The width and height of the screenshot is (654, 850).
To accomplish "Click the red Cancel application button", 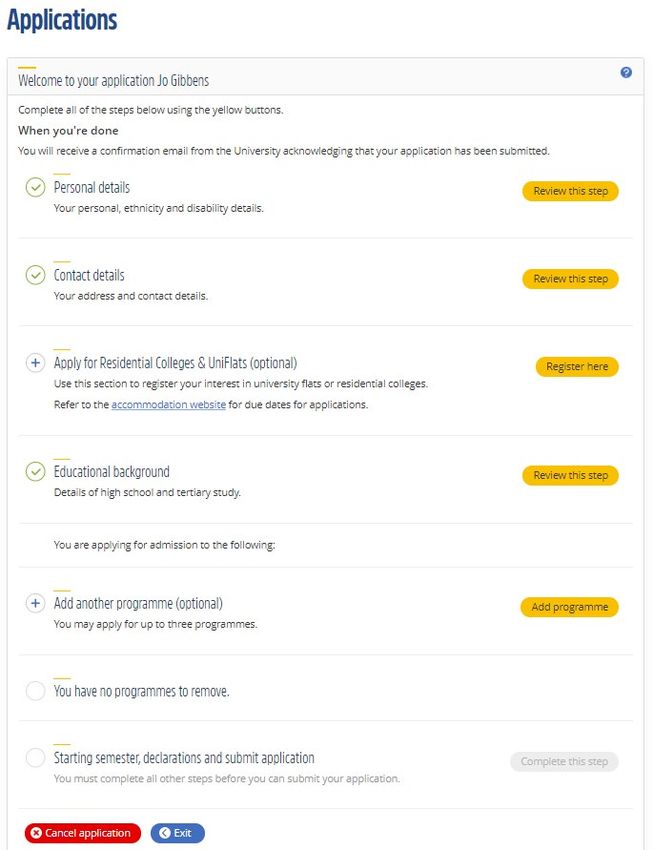I will 82,833.
